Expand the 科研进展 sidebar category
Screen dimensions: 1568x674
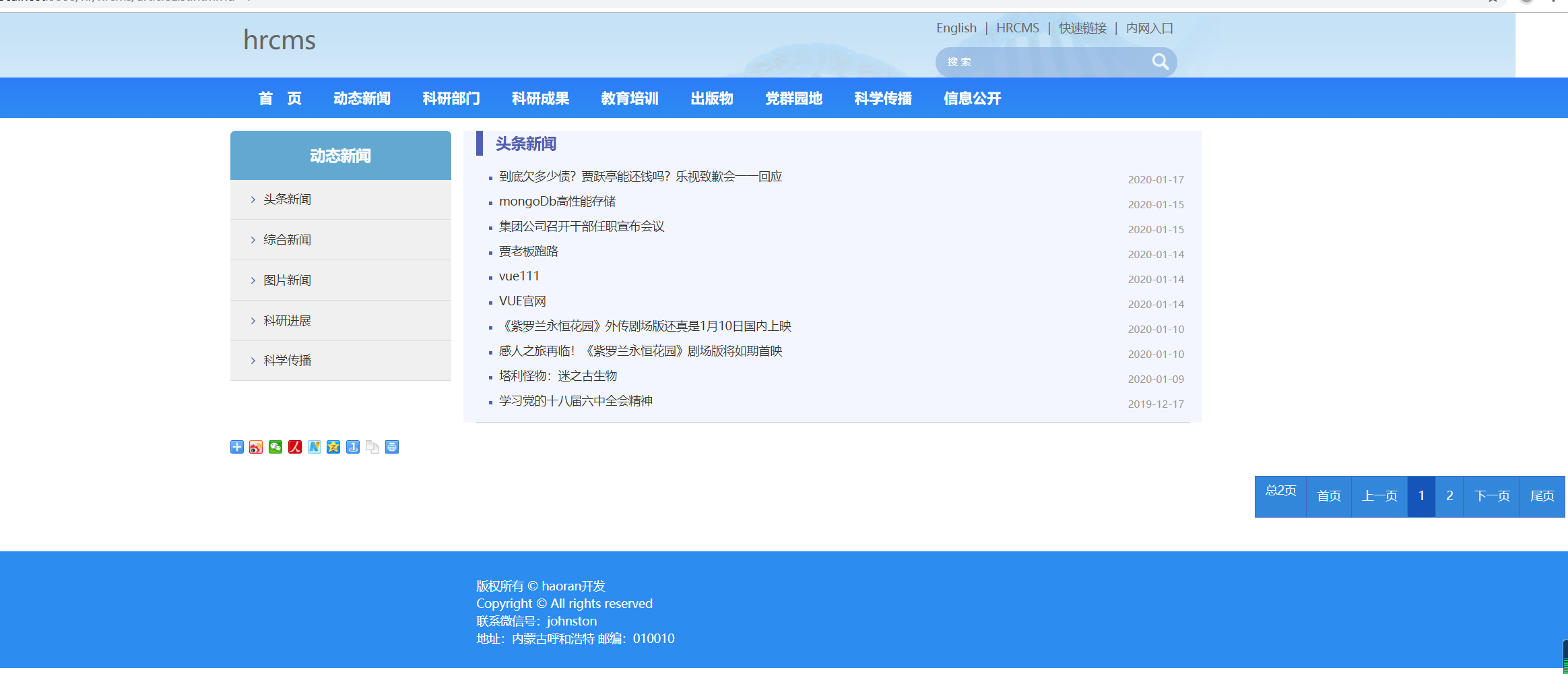(286, 320)
